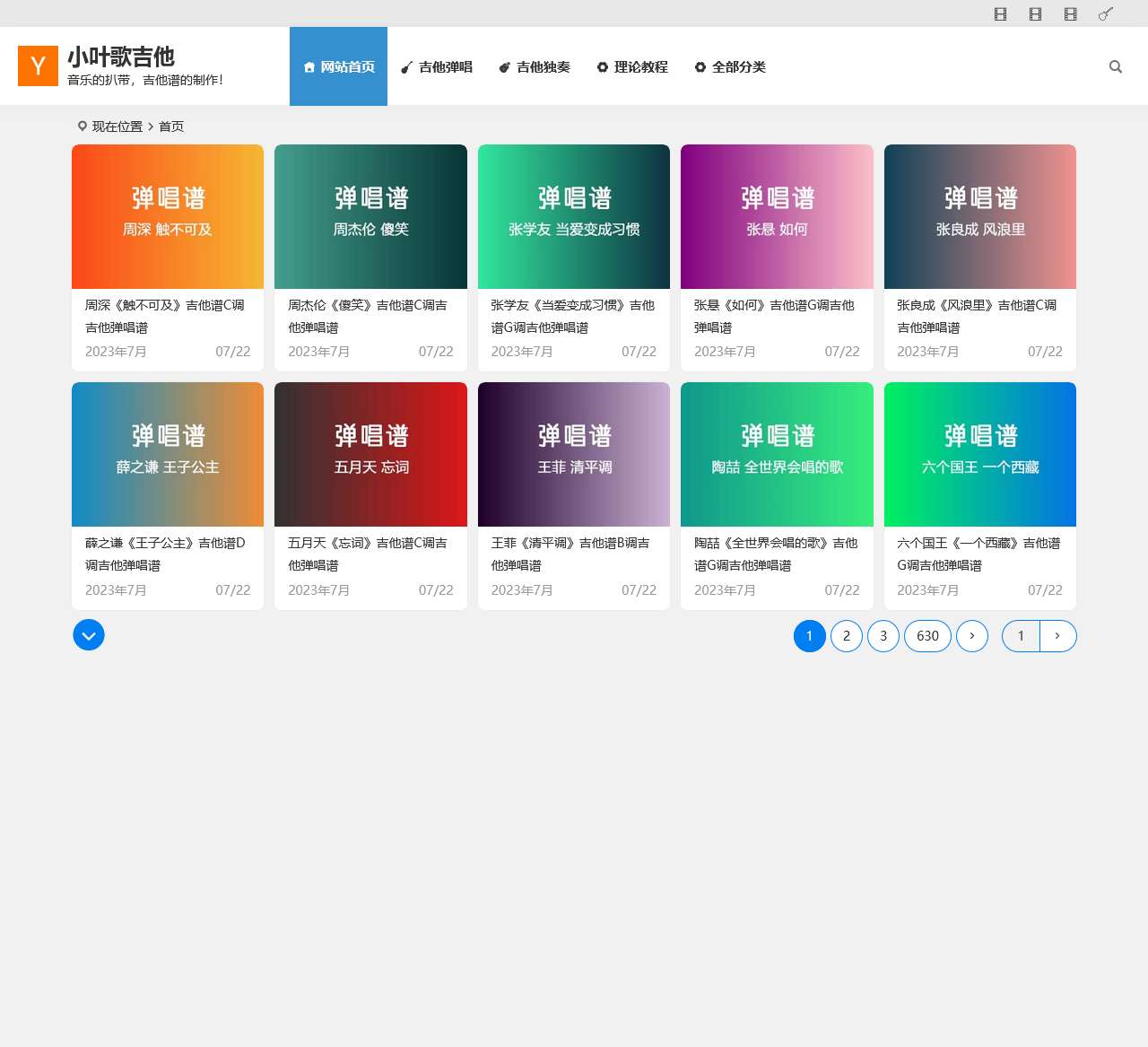Select the home icon beside 网站首页
1148x1047 pixels.
(x=309, y=66)
